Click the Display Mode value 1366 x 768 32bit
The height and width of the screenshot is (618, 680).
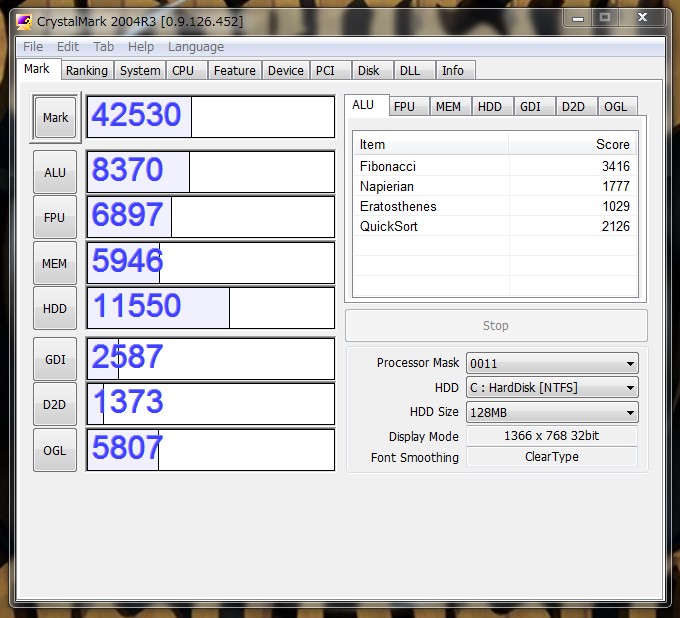552,436
